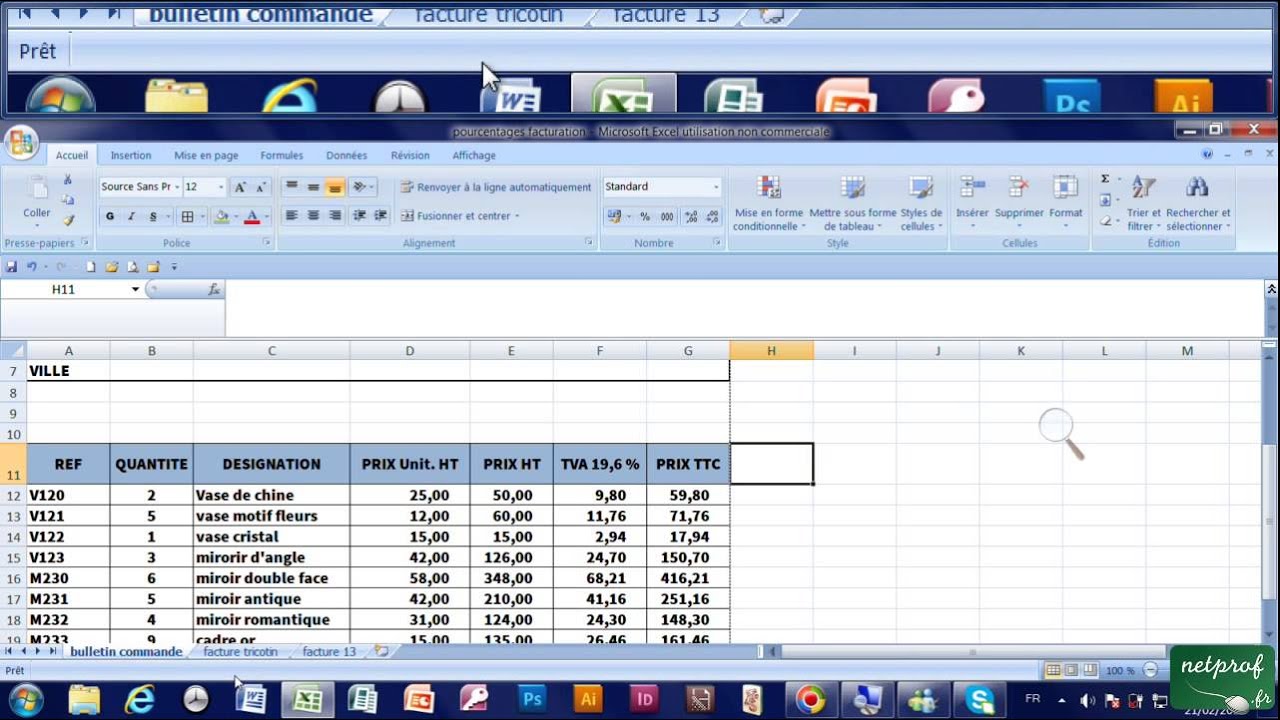Open the text orientation dropdown
The width and height of the screenshot is (1280, 720).
coord(372,187)
